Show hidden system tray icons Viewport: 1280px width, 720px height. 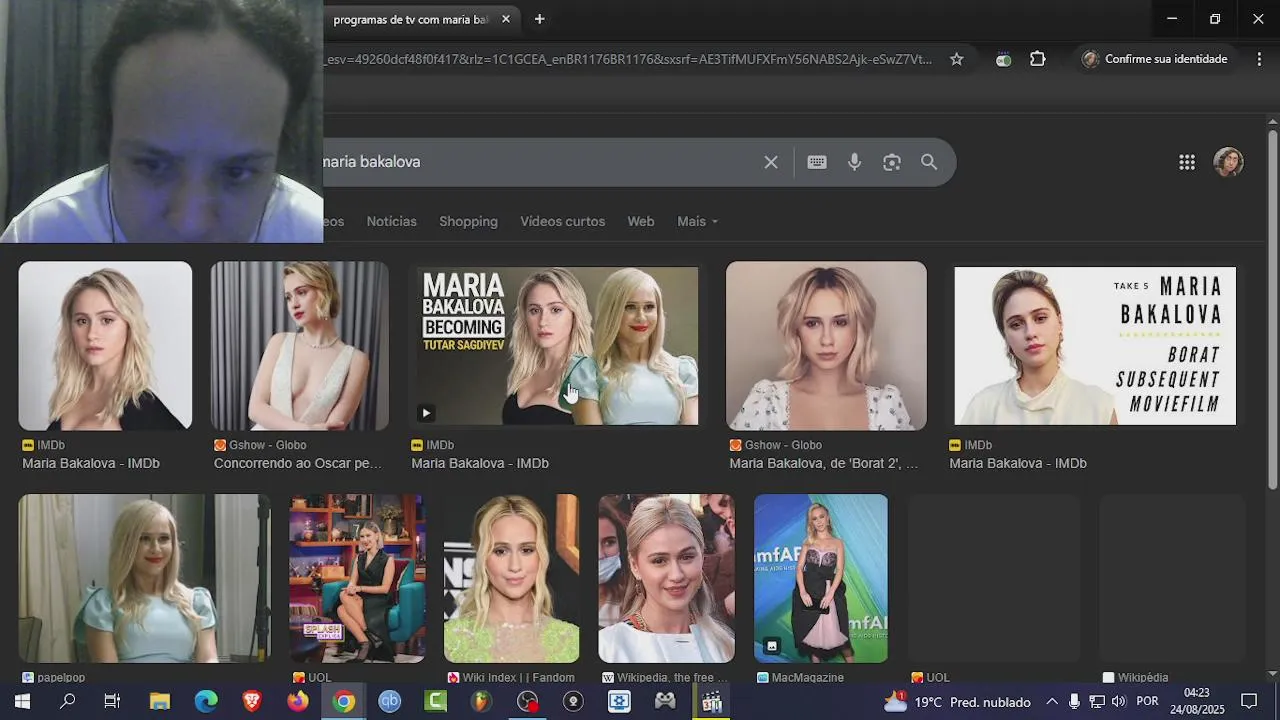[x=1051, y=702]
